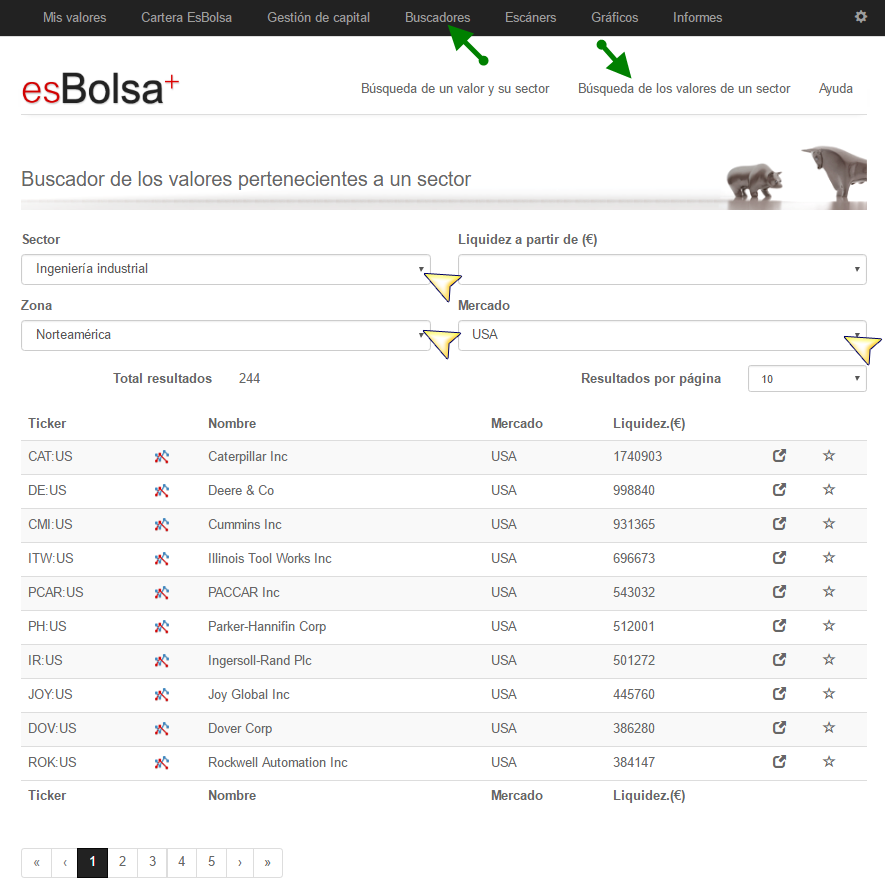Open the external link icon for Deere & Co
Image resolution: width=885 pixels, height=891 pixels.
coord(779,489)
